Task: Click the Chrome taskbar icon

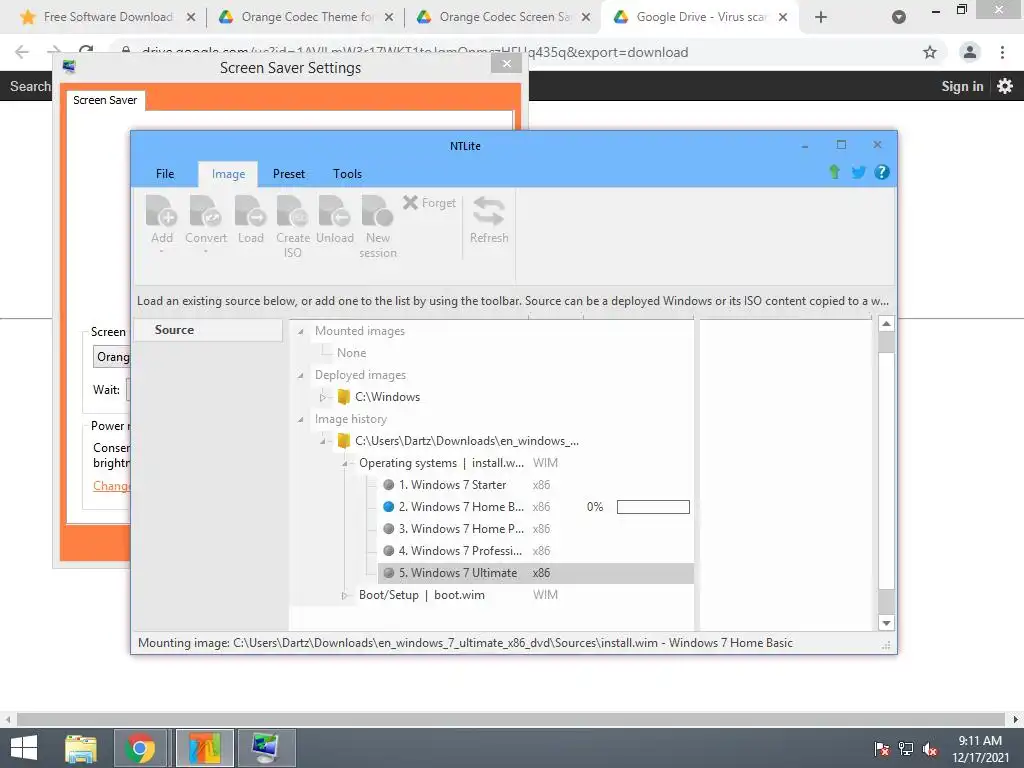Action: 140,748
